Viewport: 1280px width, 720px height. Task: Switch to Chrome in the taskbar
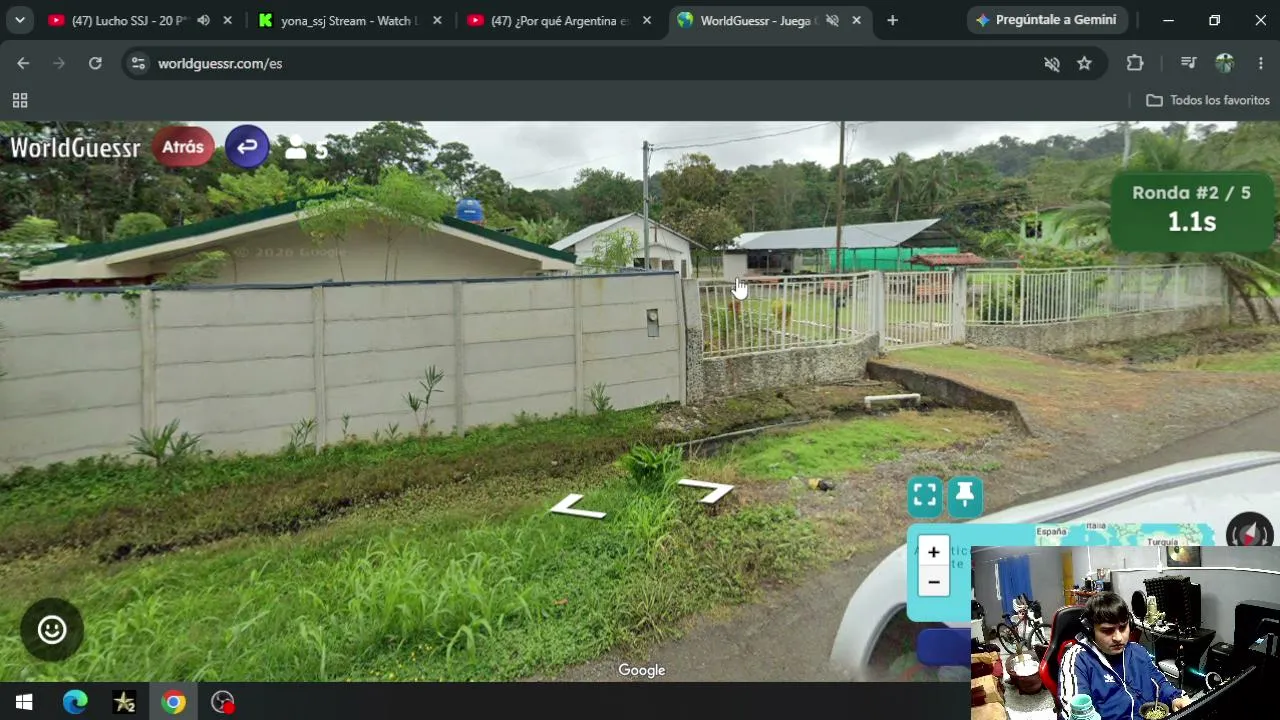point(174,702)
